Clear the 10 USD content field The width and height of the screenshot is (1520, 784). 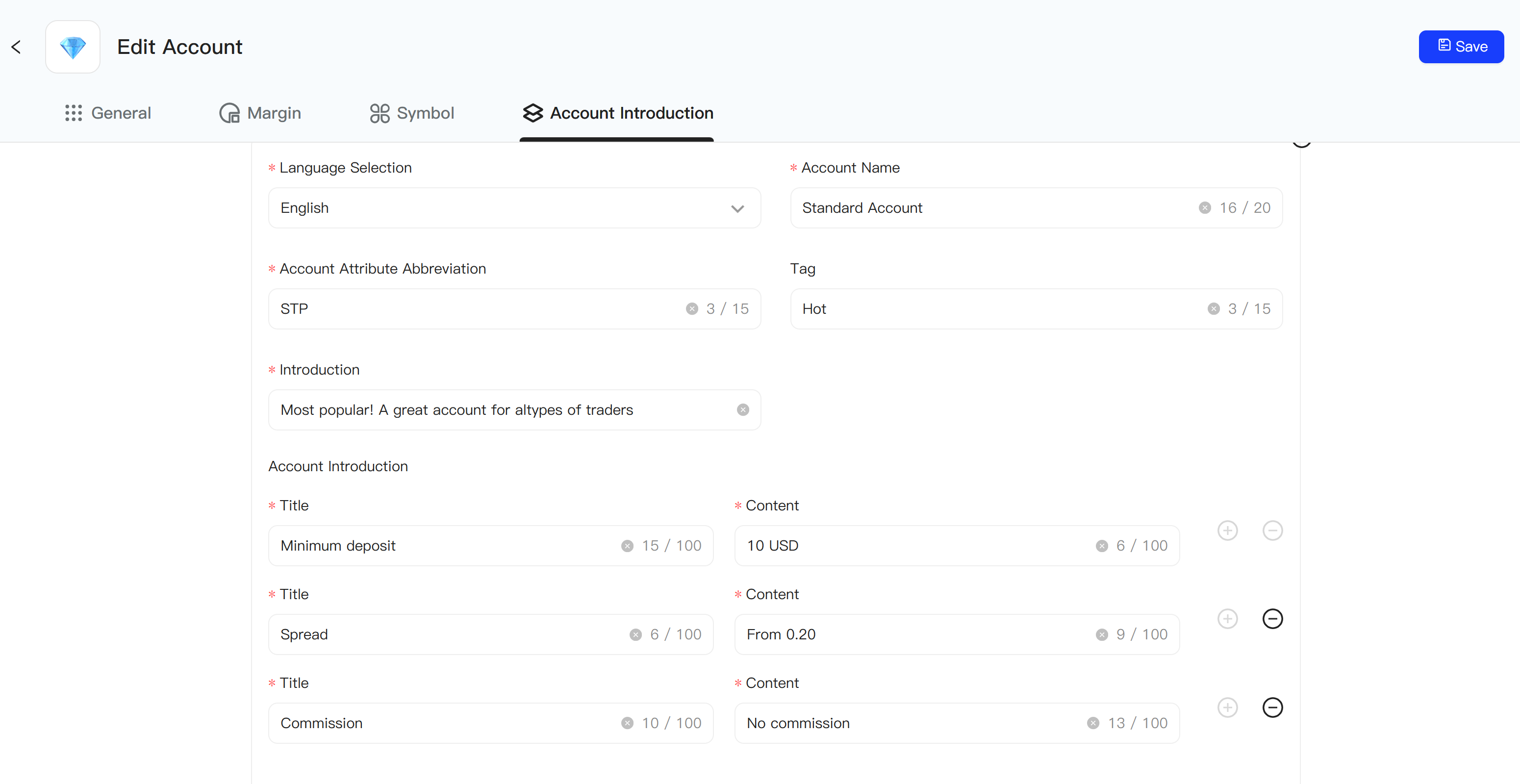[1102, 546]
